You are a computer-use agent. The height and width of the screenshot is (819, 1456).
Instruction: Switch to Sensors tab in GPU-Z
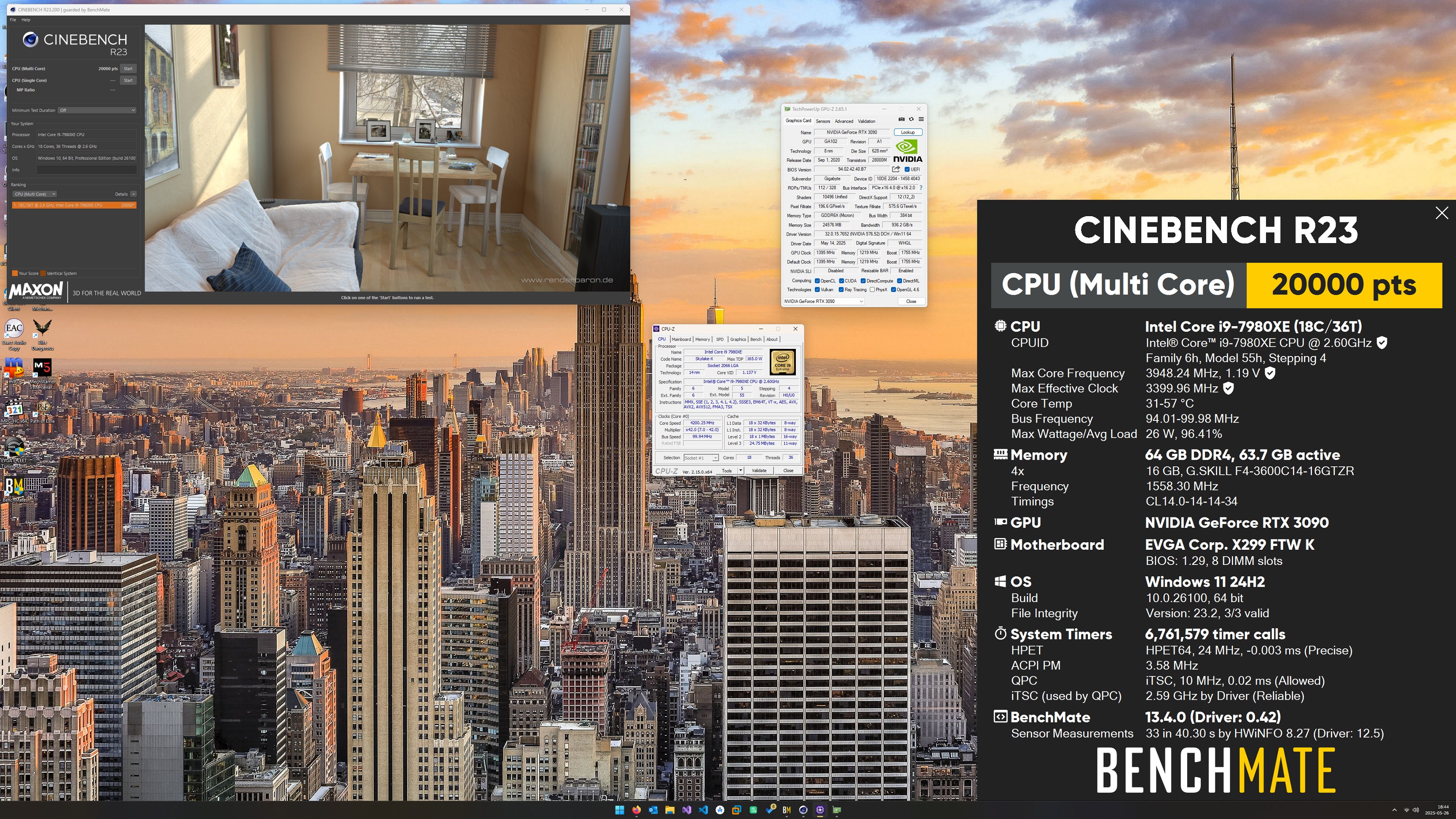tap(824, 121)
